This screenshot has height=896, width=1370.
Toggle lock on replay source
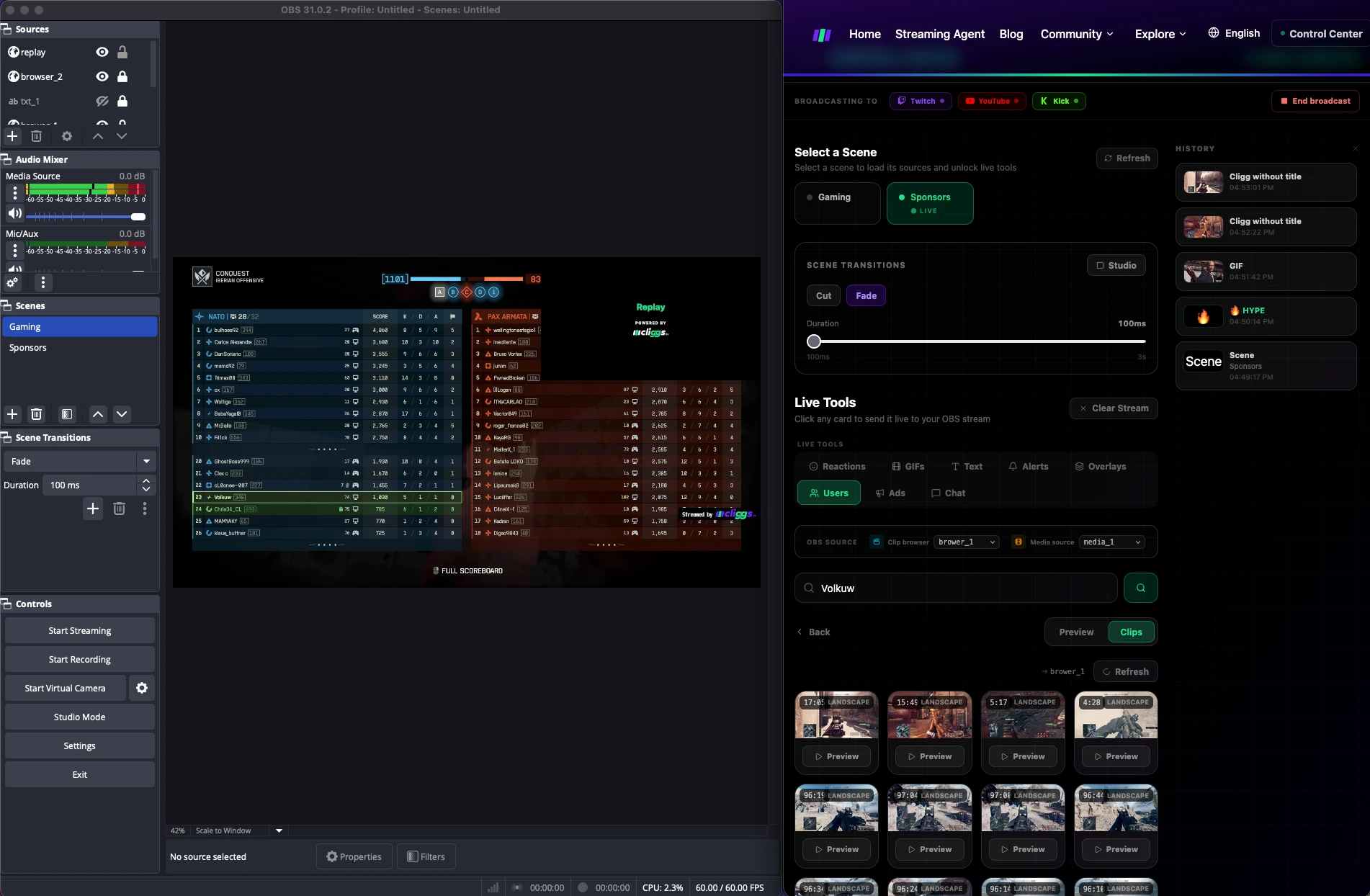tap(122, 52)
